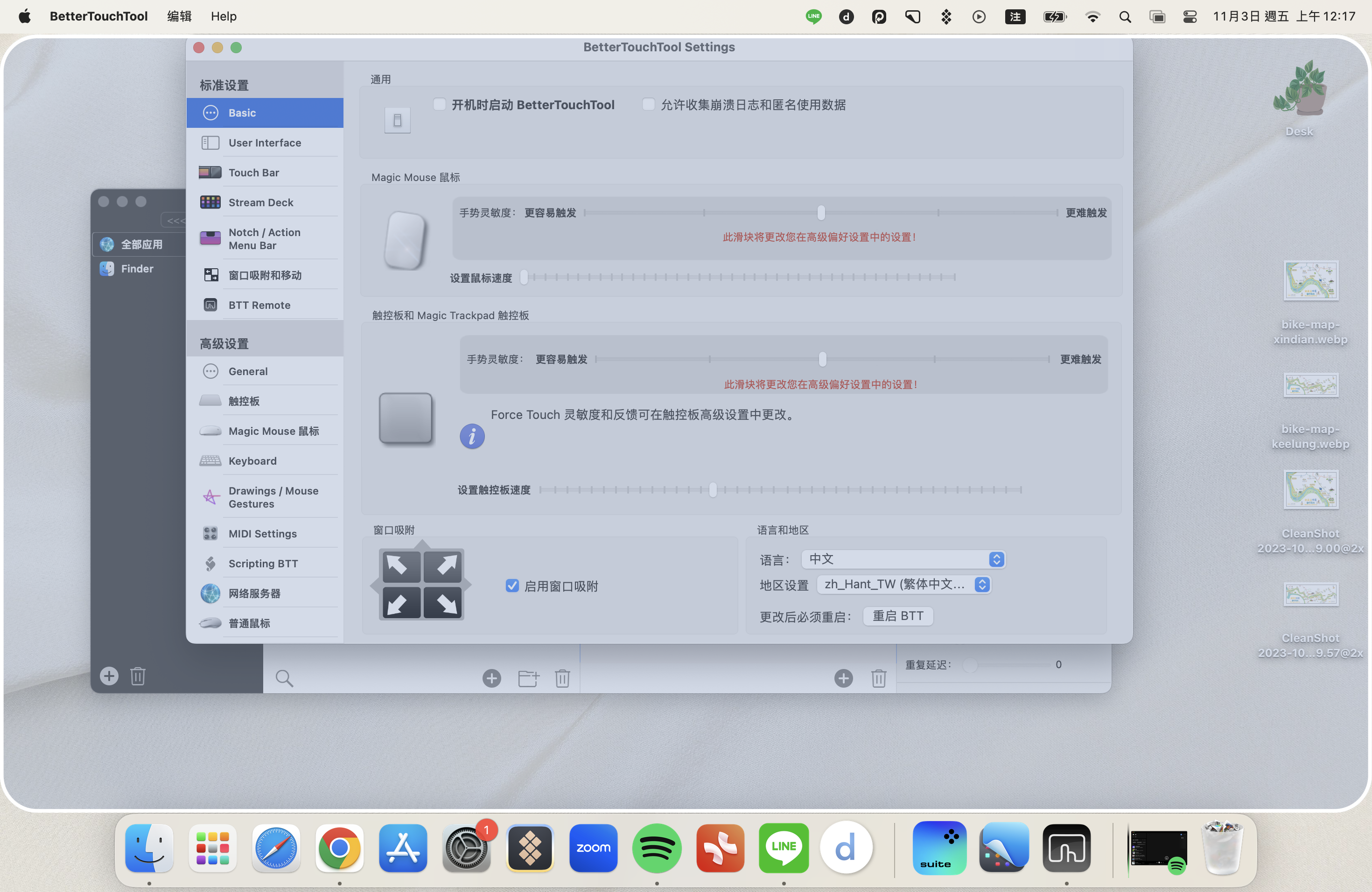Collapse the sidebar with the <<< button

point(174,220)
